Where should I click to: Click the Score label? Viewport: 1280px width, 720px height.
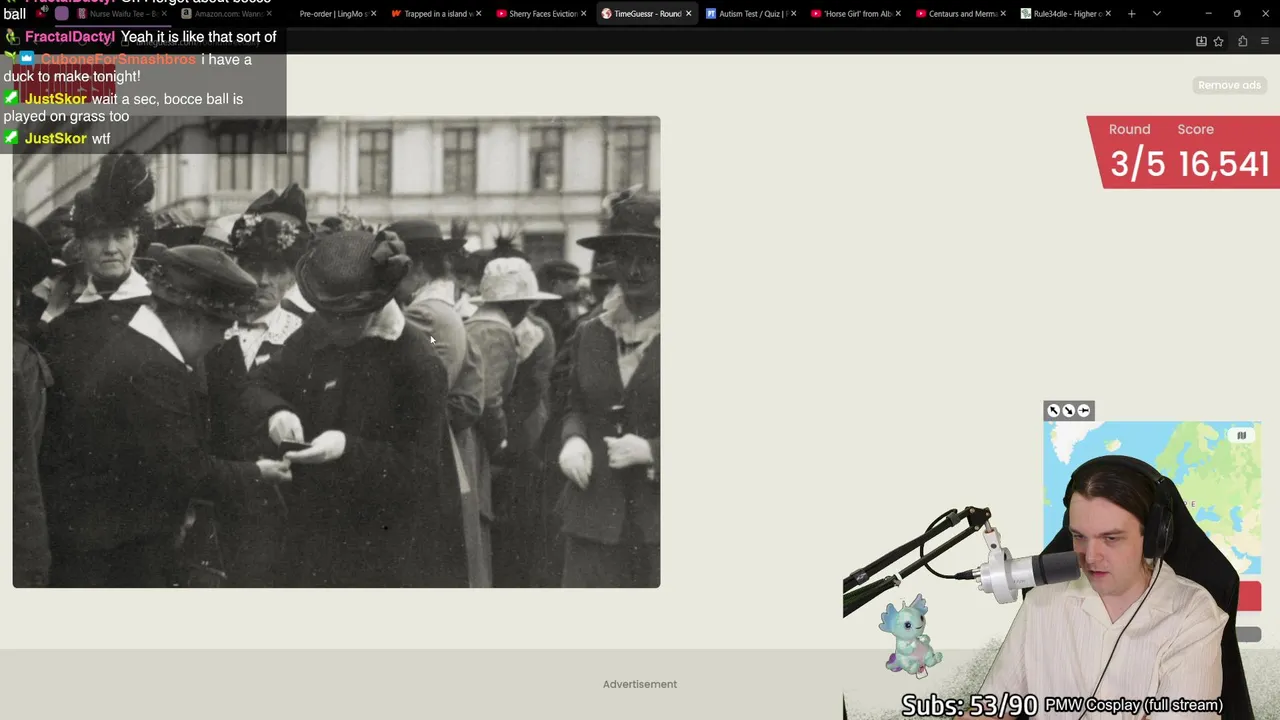point(1195,129)
